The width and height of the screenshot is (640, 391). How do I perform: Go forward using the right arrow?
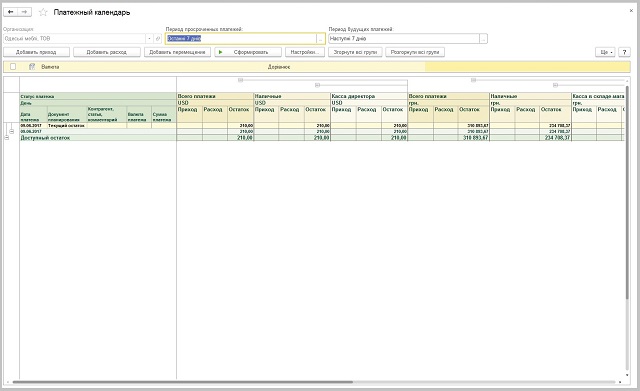pyautogui.click(x=24, y=12)
